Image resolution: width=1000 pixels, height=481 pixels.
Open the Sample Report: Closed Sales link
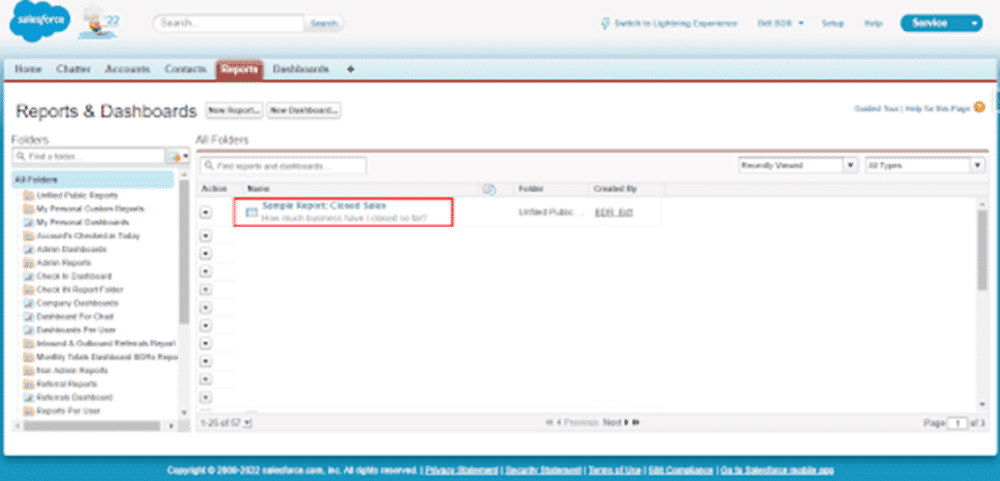324,206
